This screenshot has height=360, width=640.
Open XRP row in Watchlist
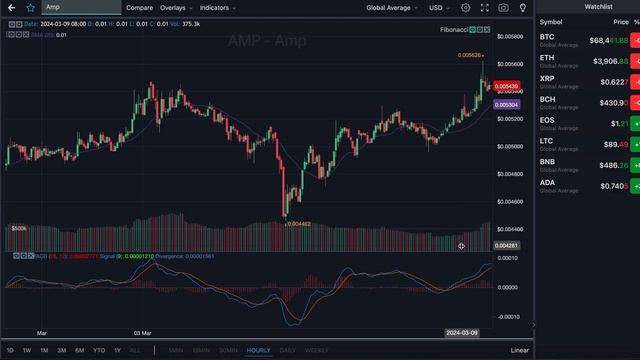(x=589, y=82)
